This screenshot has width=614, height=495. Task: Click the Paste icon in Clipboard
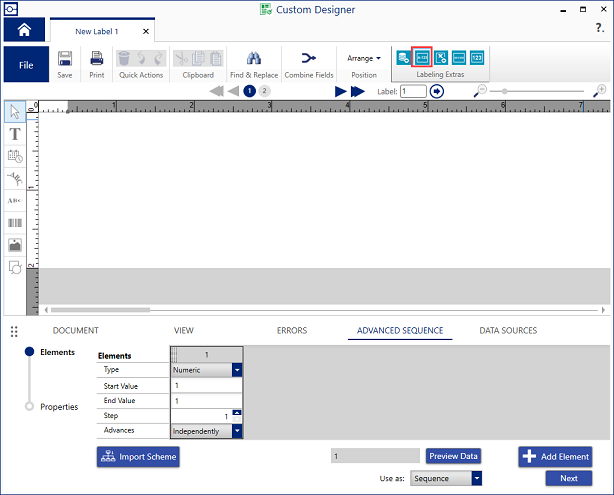pos(215,58)
